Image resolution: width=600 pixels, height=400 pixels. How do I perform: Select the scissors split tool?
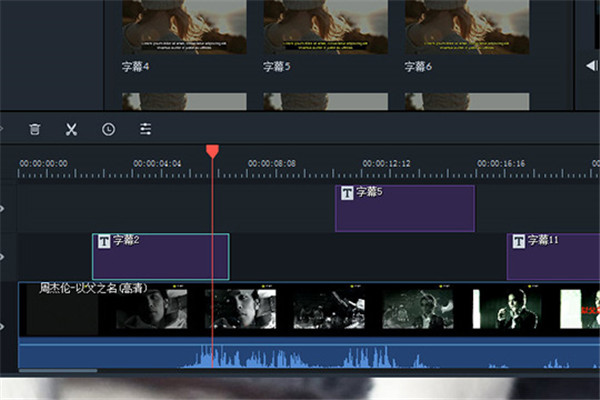coord(71,129)
